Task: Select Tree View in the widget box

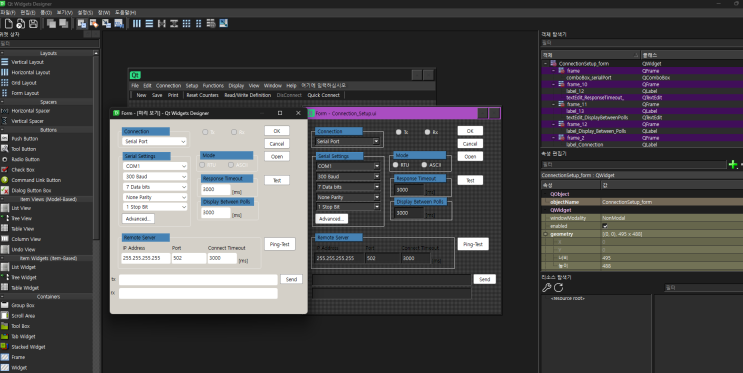Action: click(x=21, y=218)
